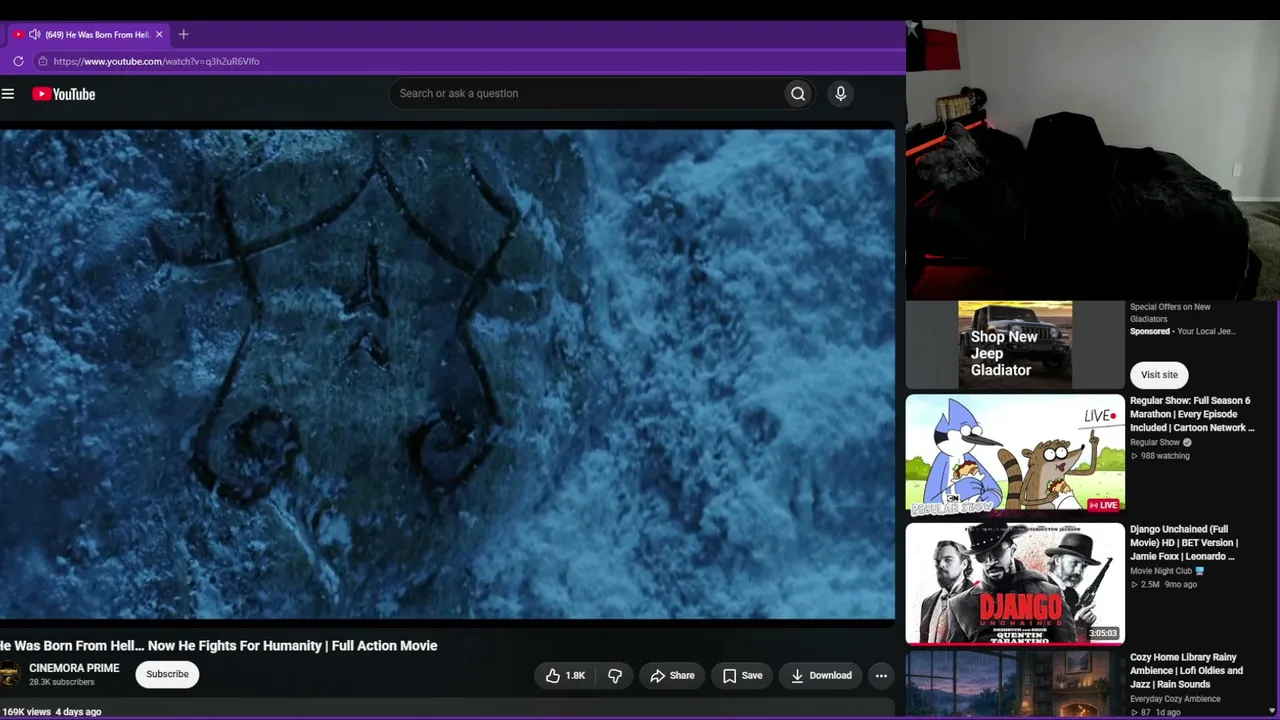1280x720 pixels.
Task: Select the youtube.com address bar URL
Action: point(156,61)
